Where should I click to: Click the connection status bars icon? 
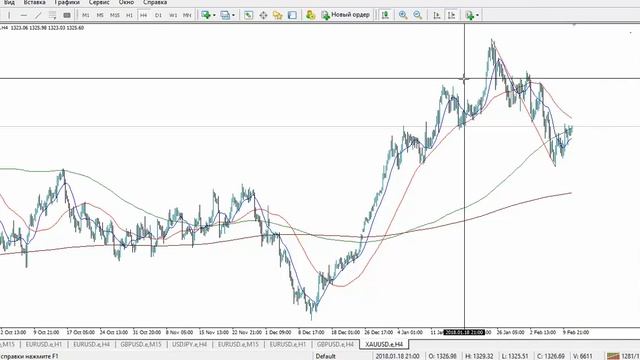click(x=613, y=356)
